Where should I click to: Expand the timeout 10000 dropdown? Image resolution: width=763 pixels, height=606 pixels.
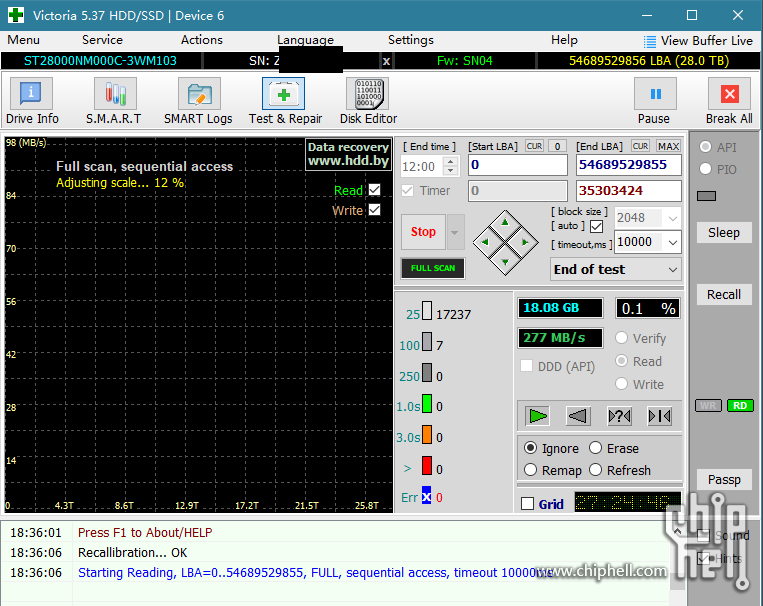tap(672, 242)
